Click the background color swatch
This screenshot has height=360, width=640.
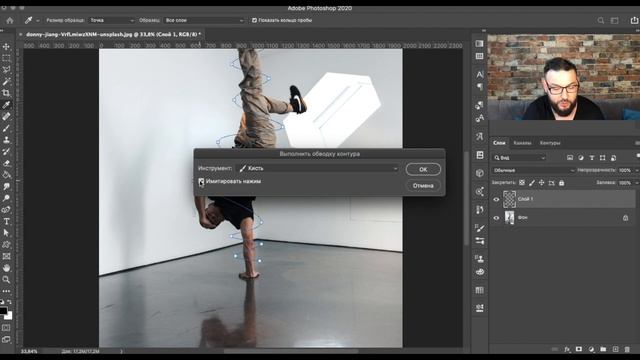9,316
